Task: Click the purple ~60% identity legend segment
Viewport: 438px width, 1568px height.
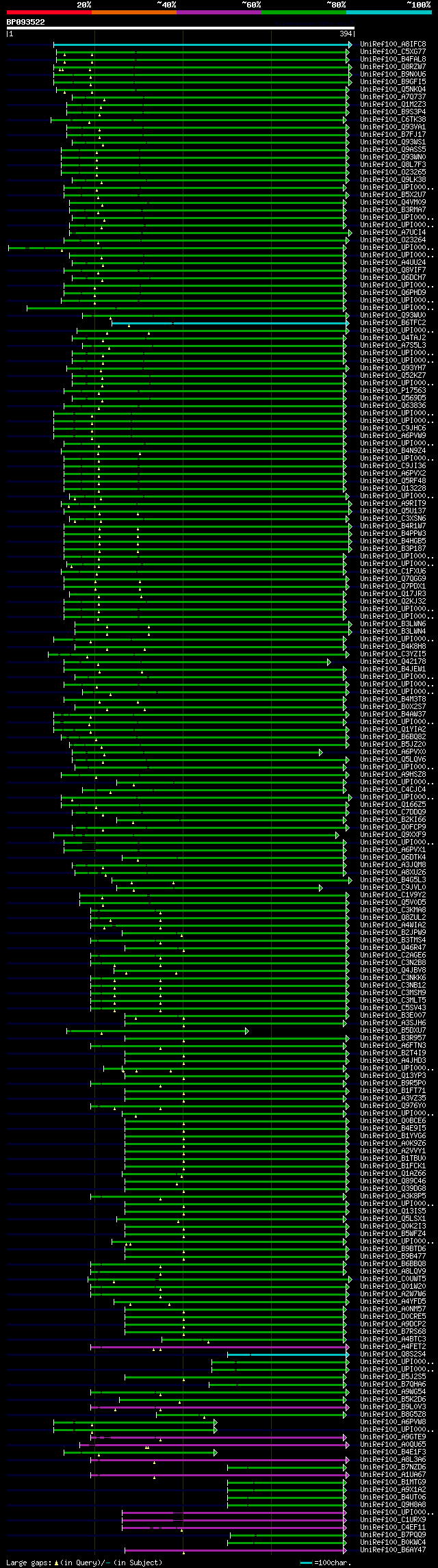Action: 219,12
